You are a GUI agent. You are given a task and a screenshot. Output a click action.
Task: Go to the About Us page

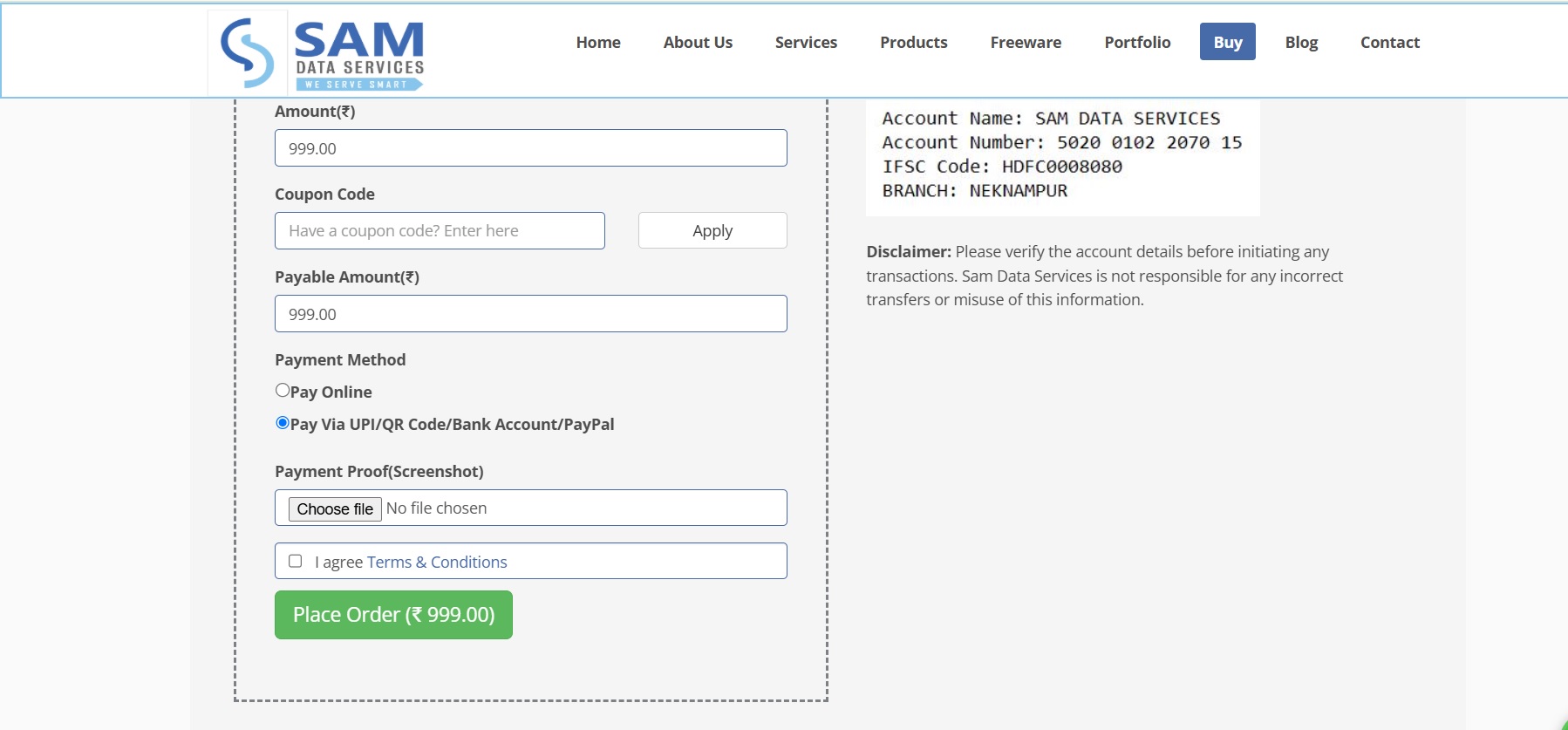click(x=698, y=42)
